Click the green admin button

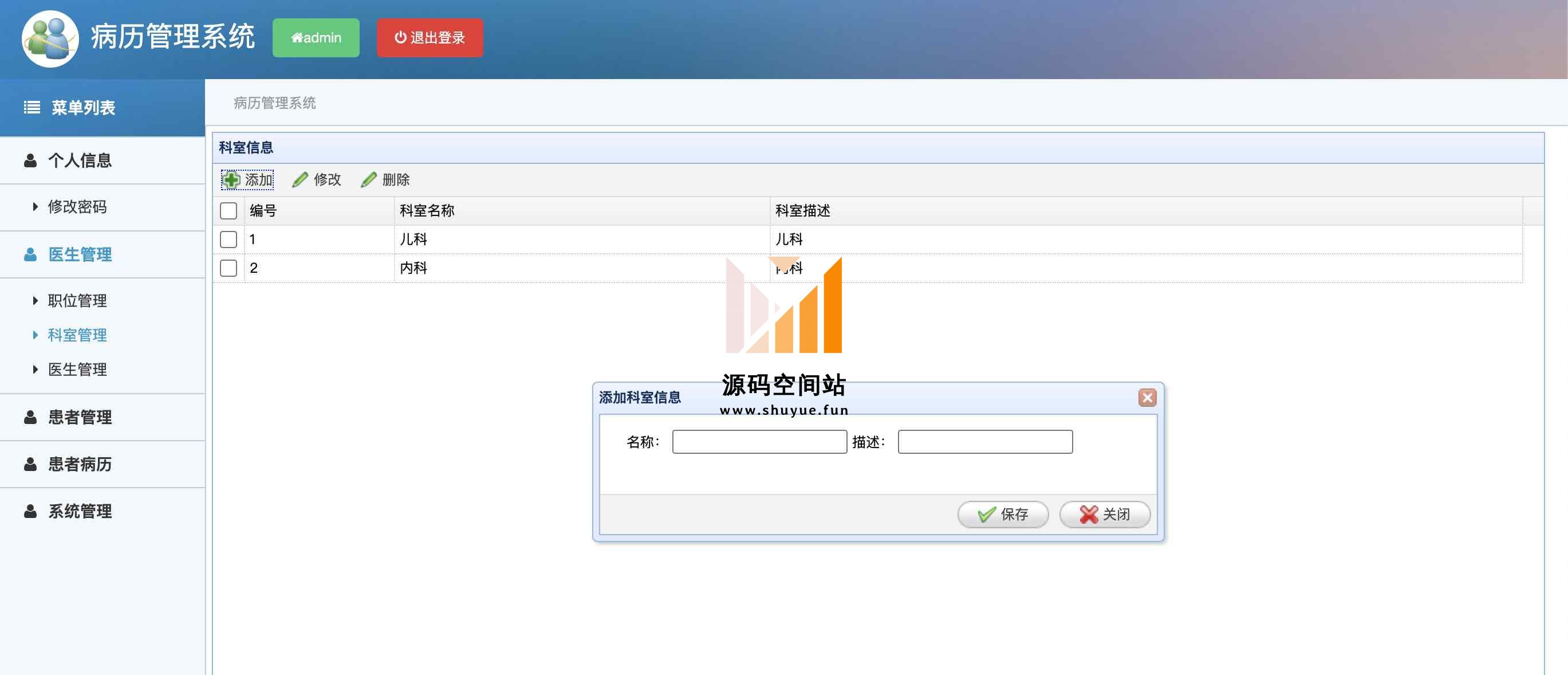316,38
